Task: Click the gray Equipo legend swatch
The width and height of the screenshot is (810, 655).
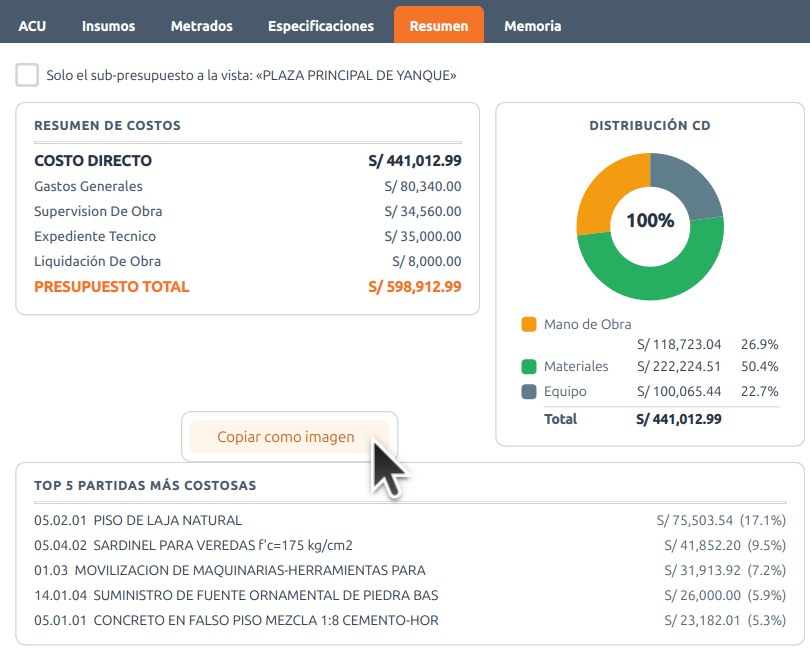Action: pyautogui.click(x=529, y=392)
